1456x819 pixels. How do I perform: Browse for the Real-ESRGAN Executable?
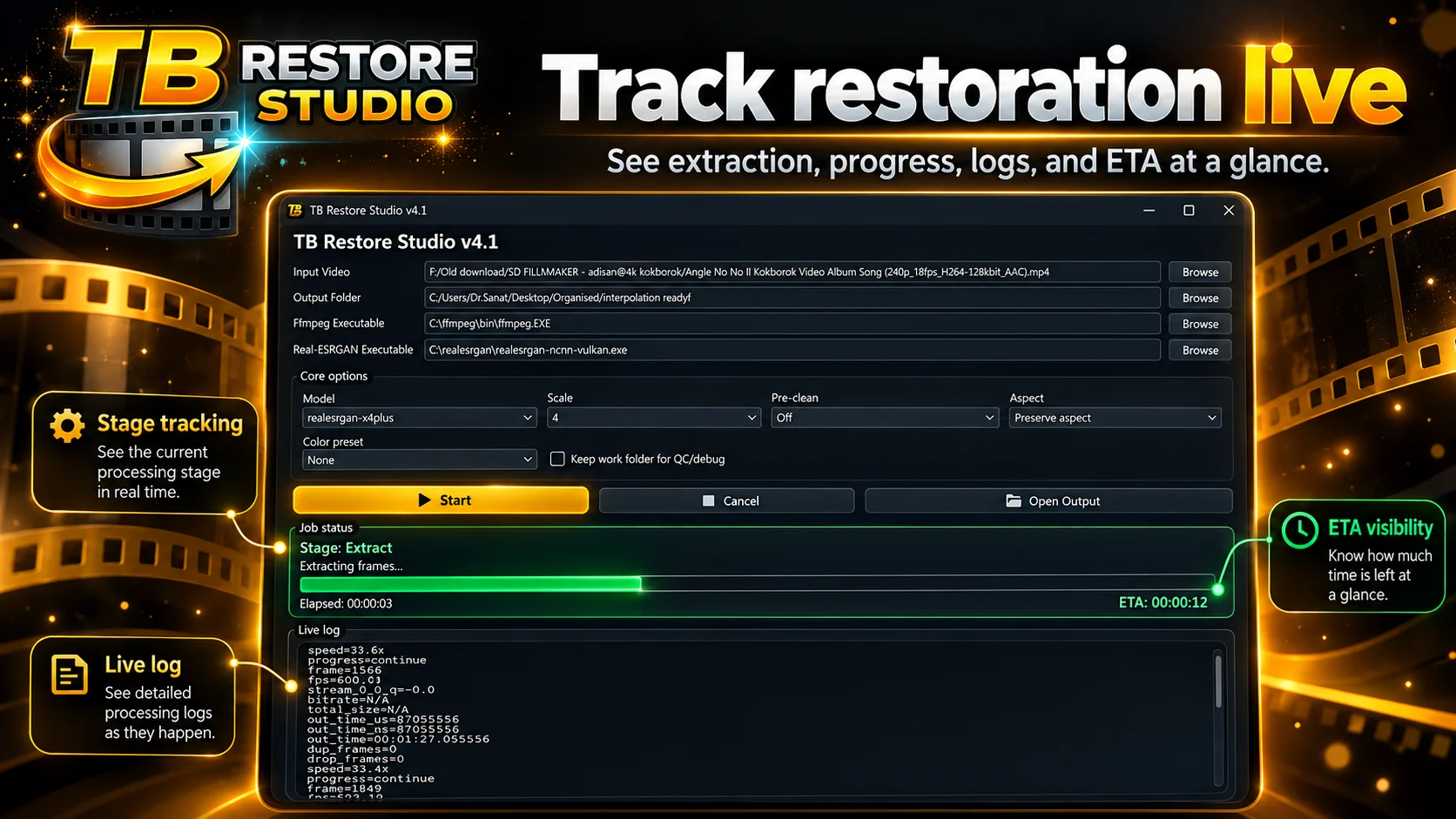[x=1200, y=350]
